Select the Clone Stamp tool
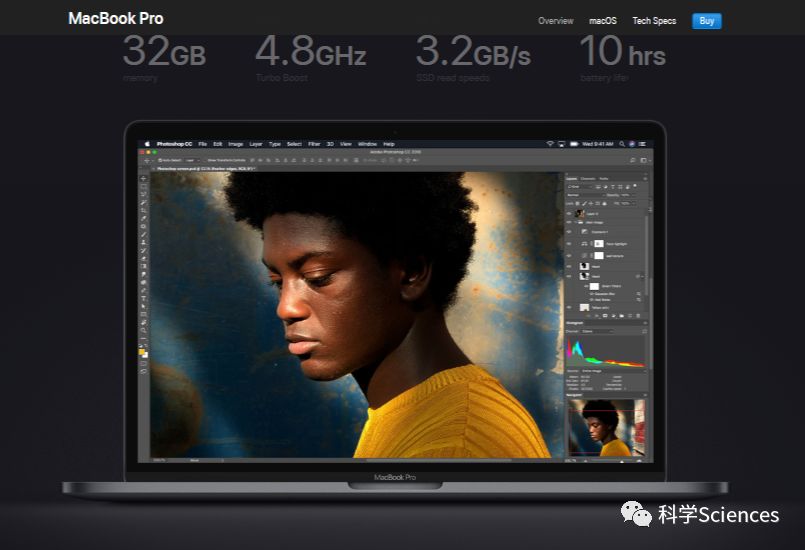 [x=143, y=242]
